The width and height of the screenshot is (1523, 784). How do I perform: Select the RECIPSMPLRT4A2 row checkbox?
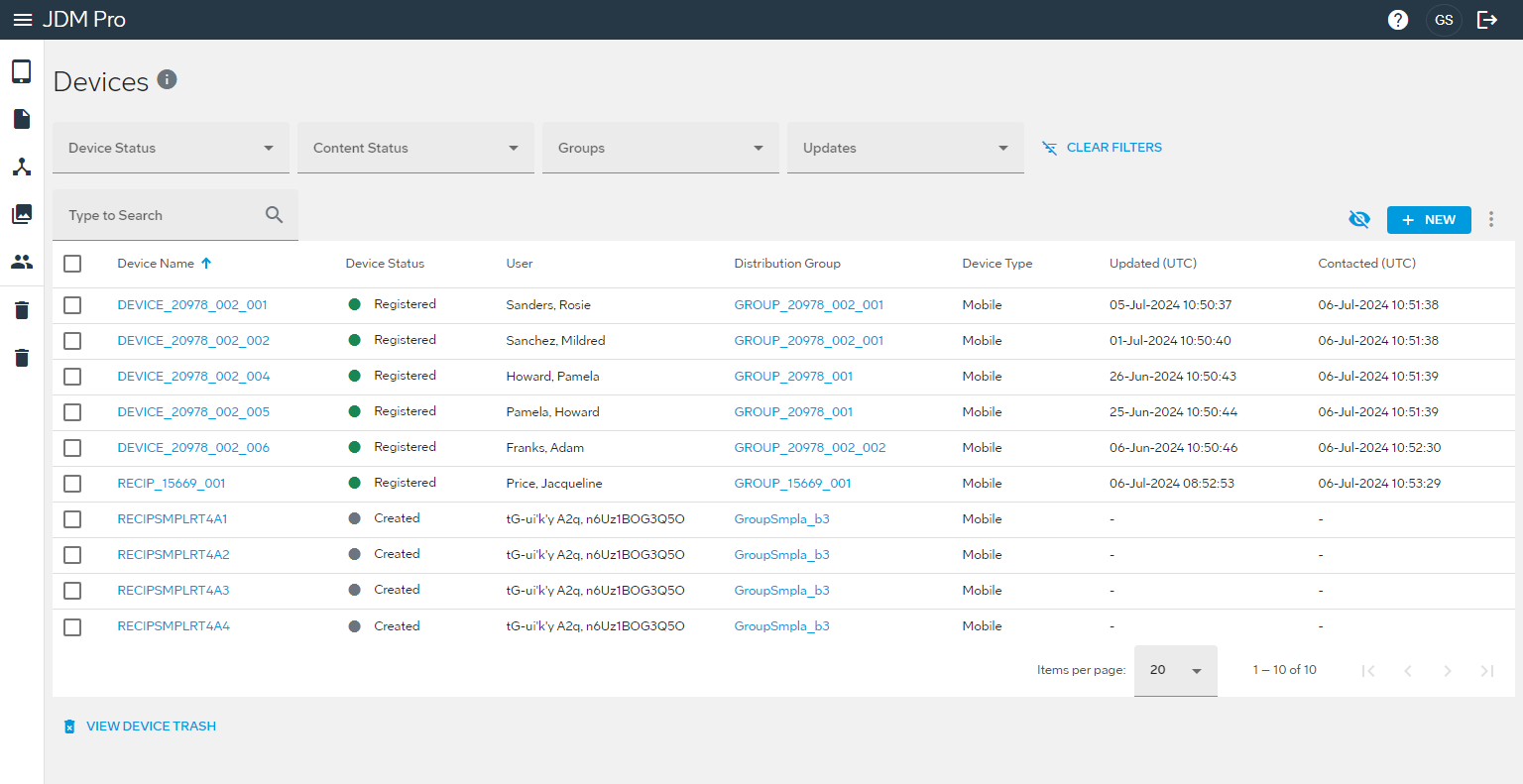tap(72, 555)
